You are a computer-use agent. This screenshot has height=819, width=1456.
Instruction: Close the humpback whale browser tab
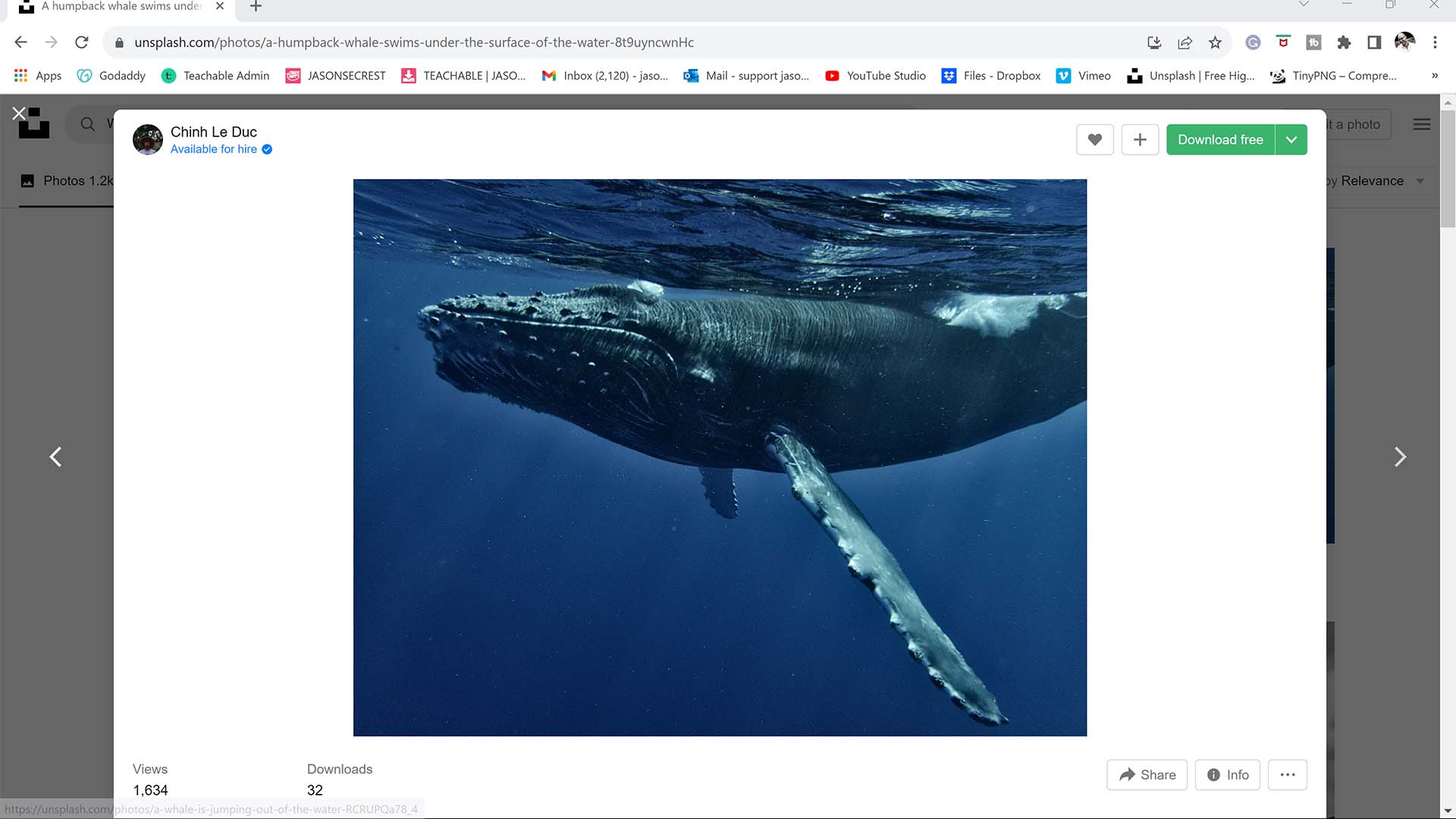tap(220, 6)
